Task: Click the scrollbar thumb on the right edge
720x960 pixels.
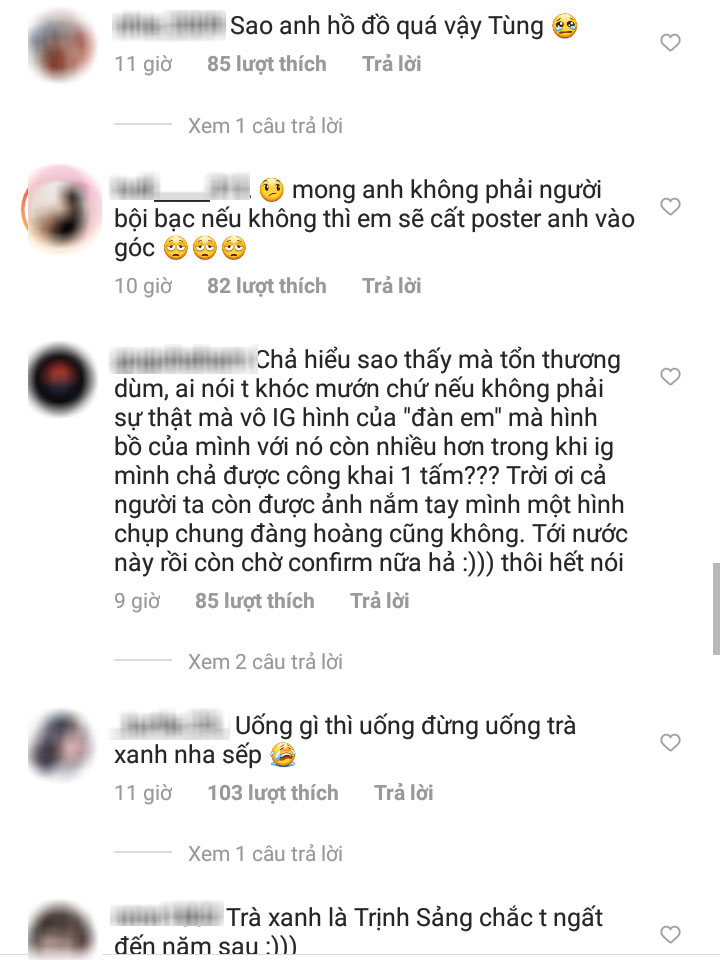Action: 716,609
